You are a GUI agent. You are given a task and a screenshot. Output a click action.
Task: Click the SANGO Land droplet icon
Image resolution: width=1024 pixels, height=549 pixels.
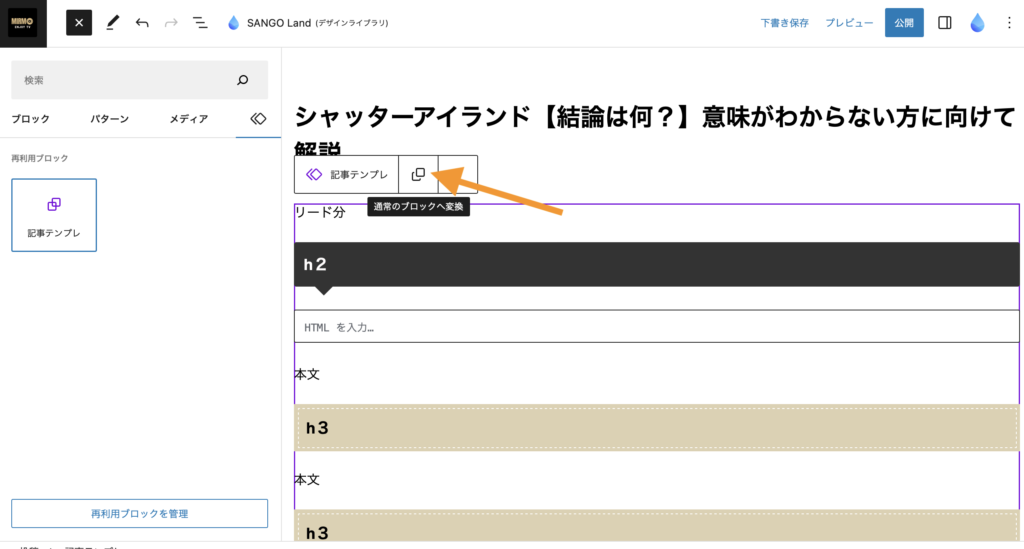(x=234, y=23)
